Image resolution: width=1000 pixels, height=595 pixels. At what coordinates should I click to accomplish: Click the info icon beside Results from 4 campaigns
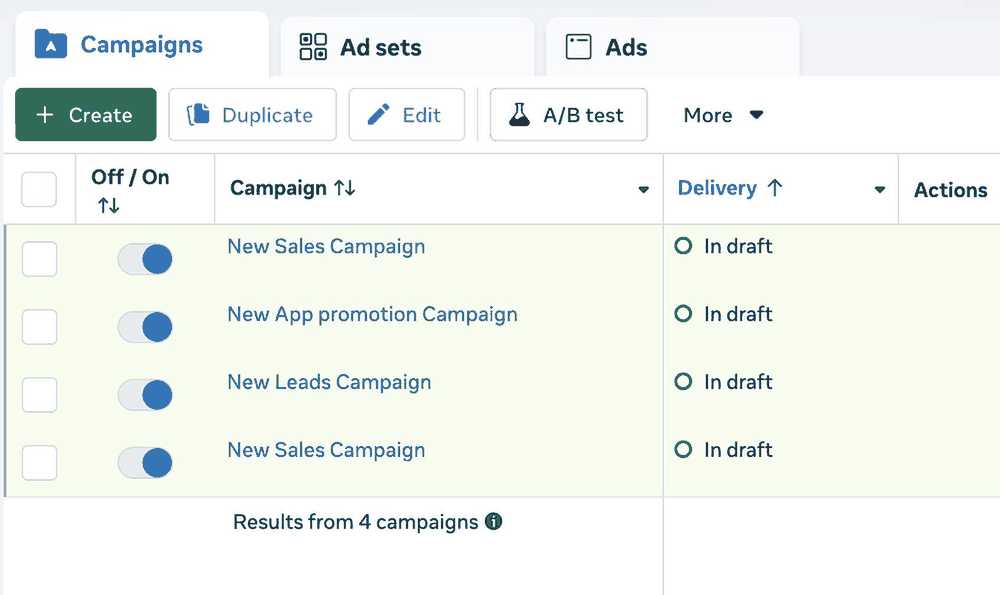[494, 522]
